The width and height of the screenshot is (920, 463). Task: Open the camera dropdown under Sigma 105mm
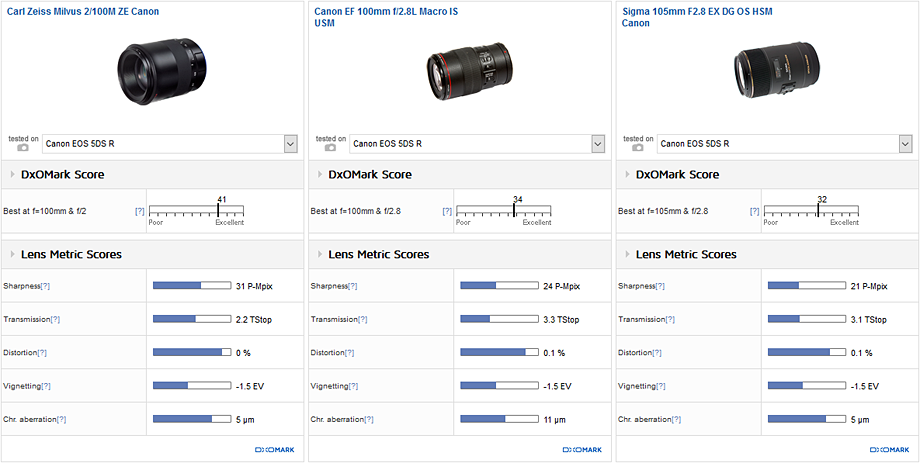pyautogui.click(x=785, y=144)
